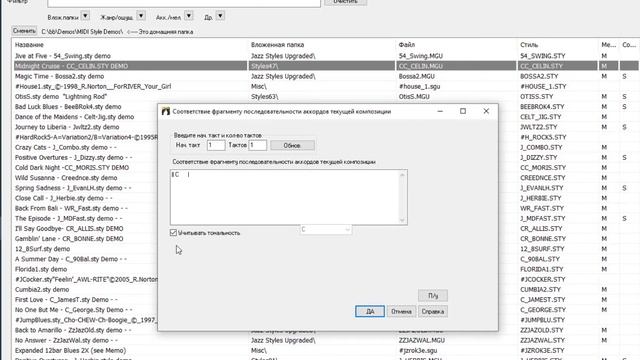Click the chord text area scroll down arrow
640x360 pixels.
point(402,220)
